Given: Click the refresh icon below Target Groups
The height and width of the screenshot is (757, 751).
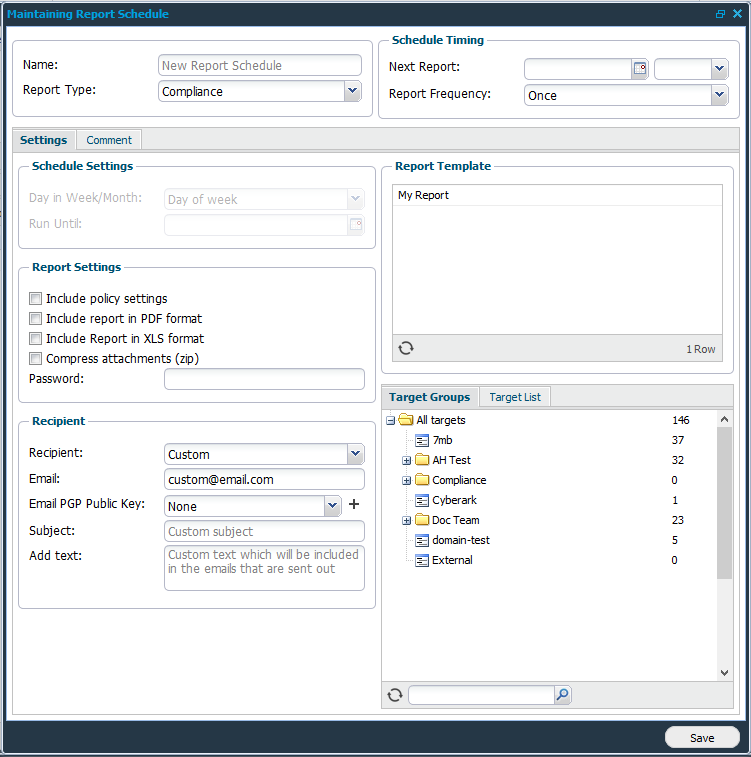Looking at the screenshot, I should click(x=394, y=695).
